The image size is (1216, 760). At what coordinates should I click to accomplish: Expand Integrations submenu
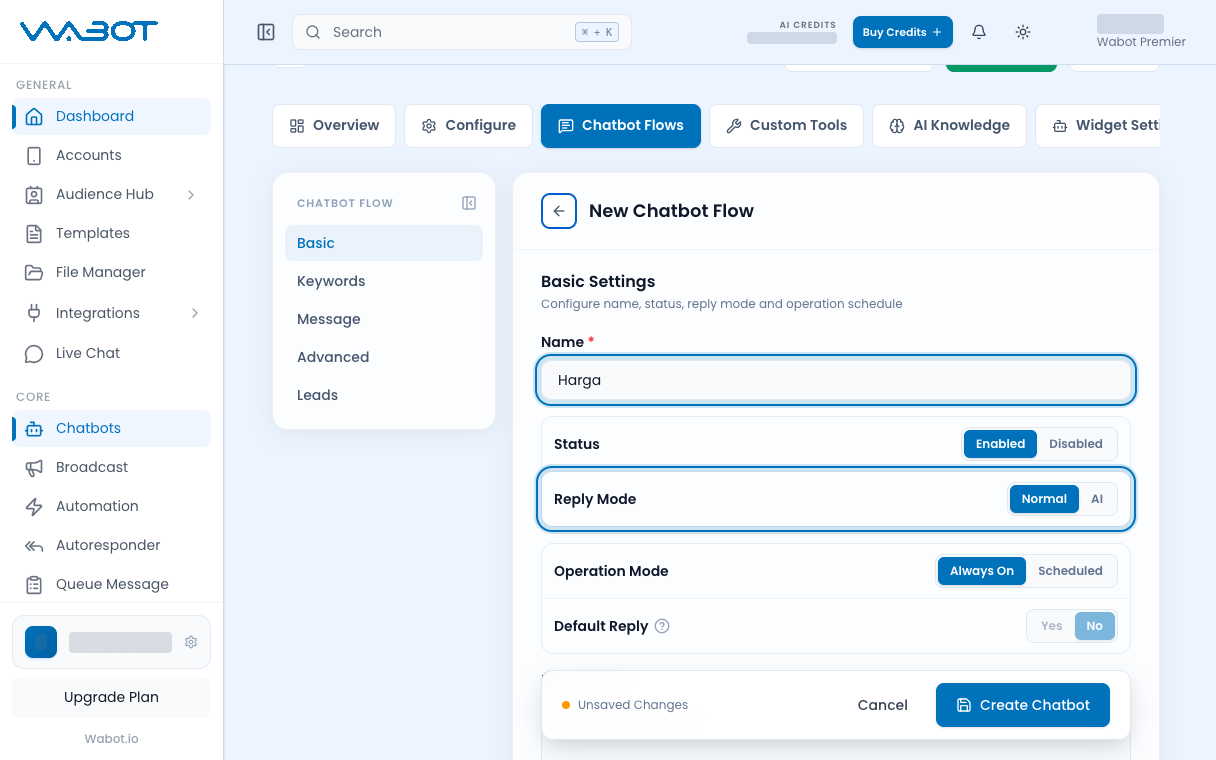tap(194, 313)
